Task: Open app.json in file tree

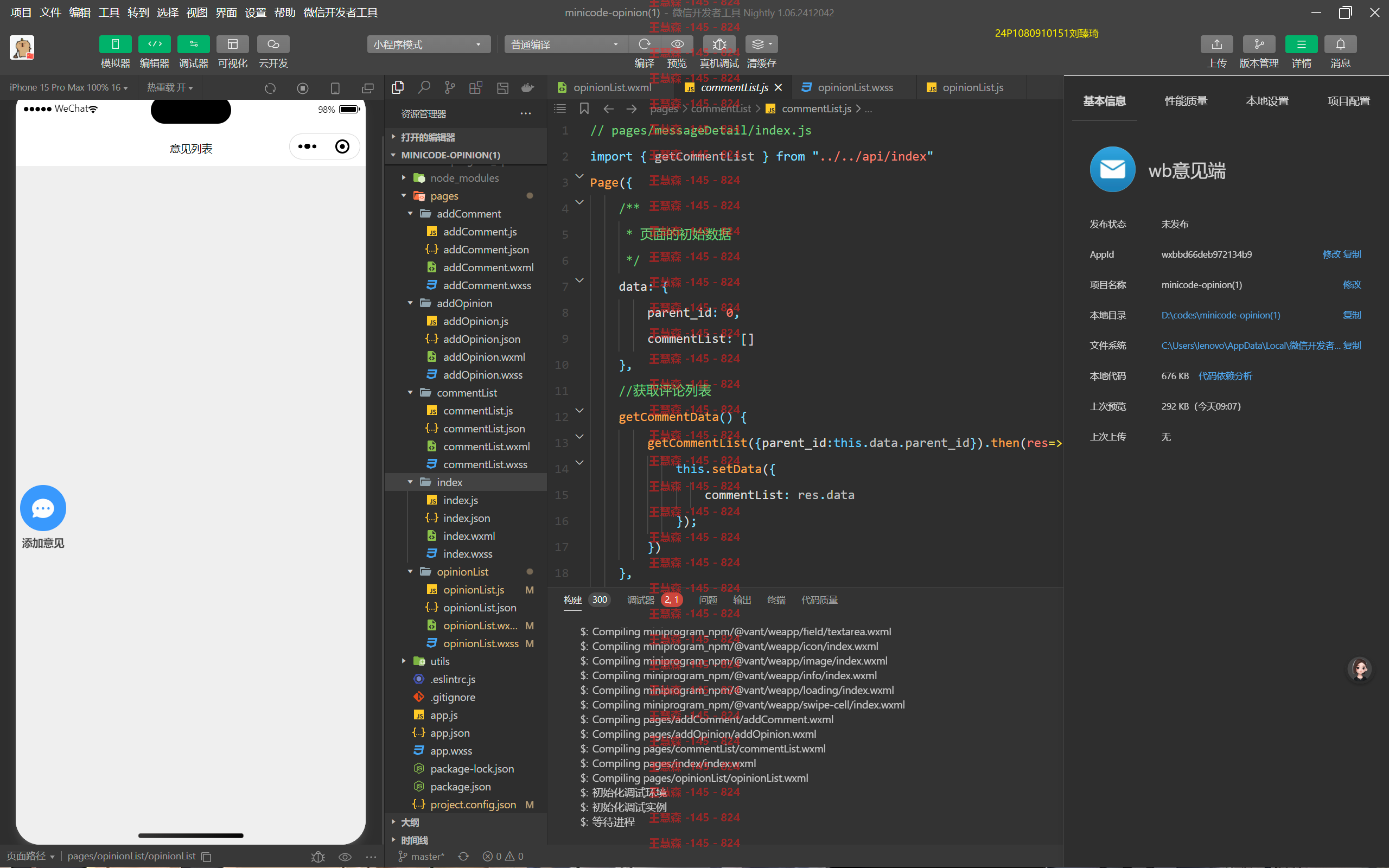Action: pos(450,733)
